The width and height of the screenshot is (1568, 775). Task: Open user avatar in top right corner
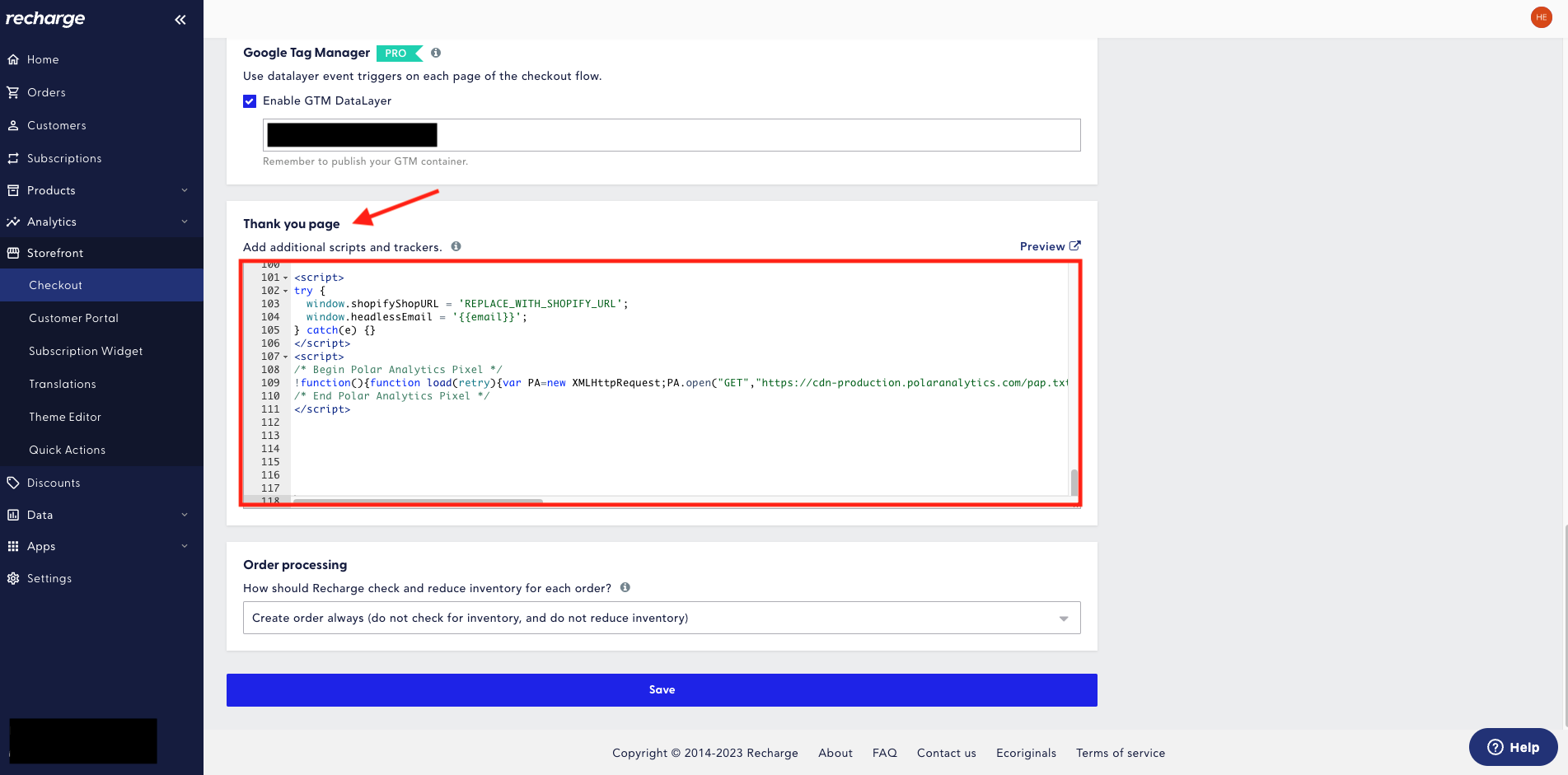coord(1541,17)
